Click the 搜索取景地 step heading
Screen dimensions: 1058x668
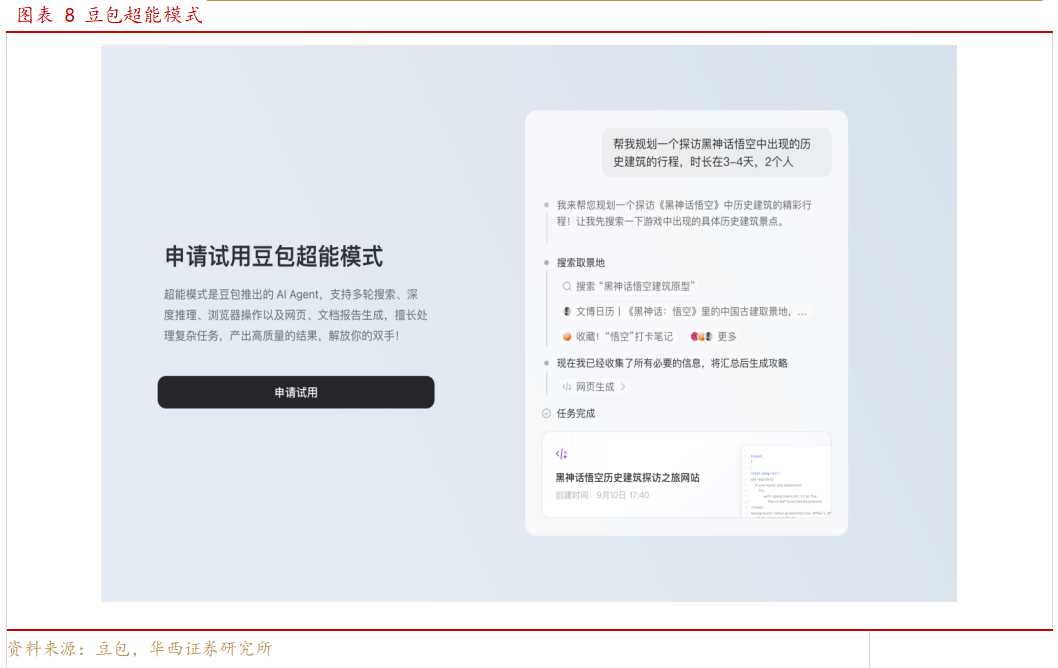coord(580,263)
